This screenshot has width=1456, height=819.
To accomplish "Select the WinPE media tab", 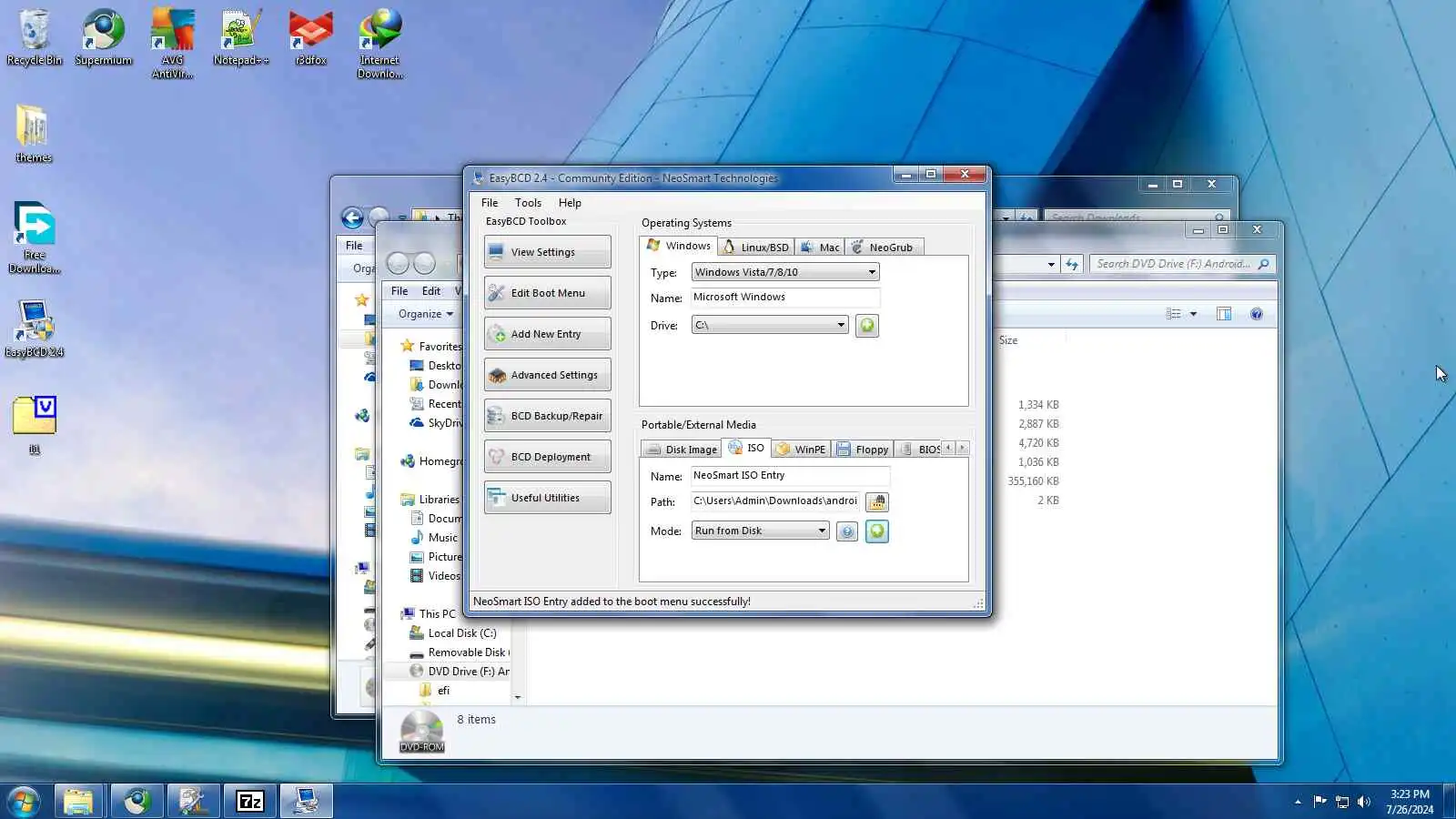I will (801, 450).
